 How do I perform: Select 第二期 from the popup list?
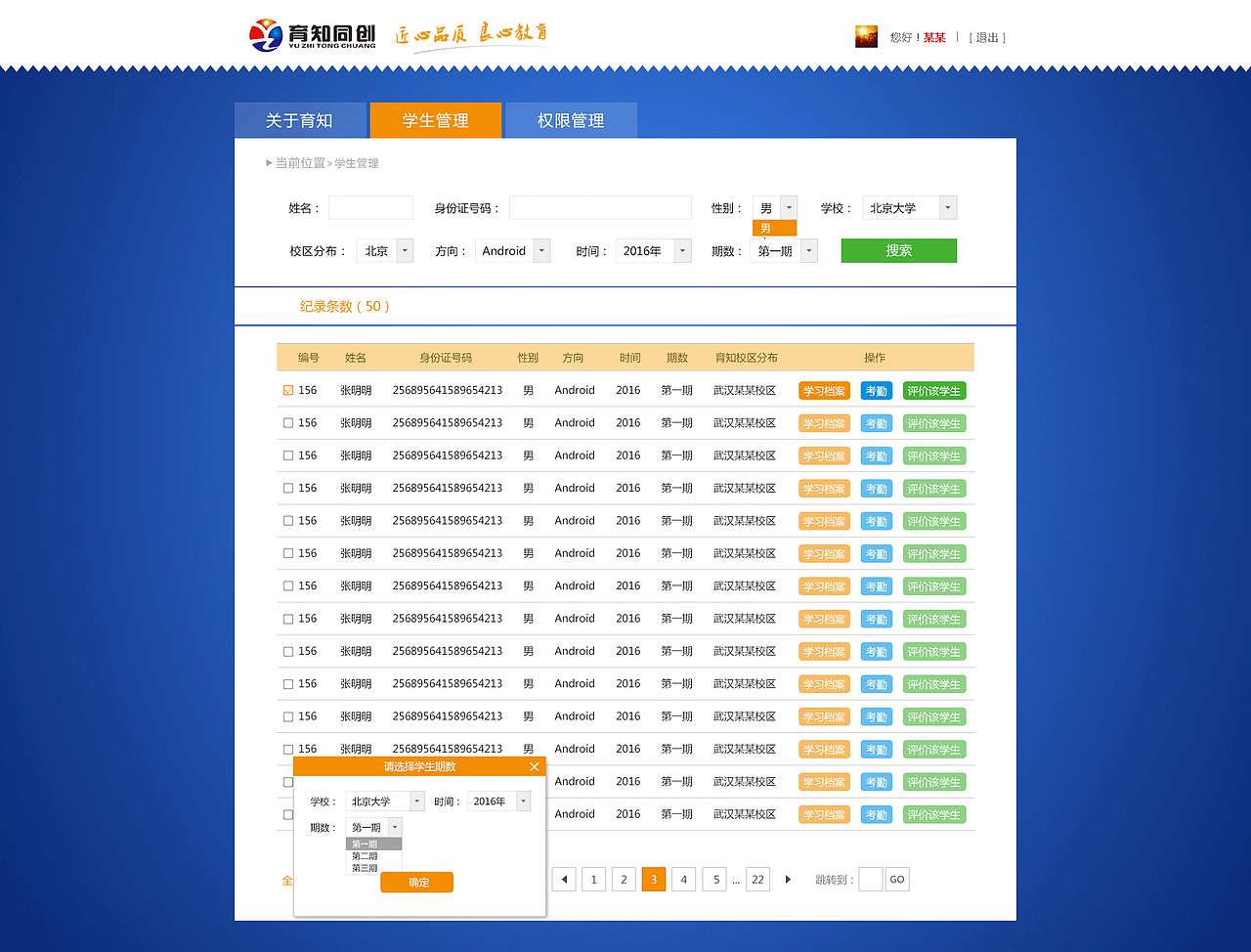click(373, 856)
